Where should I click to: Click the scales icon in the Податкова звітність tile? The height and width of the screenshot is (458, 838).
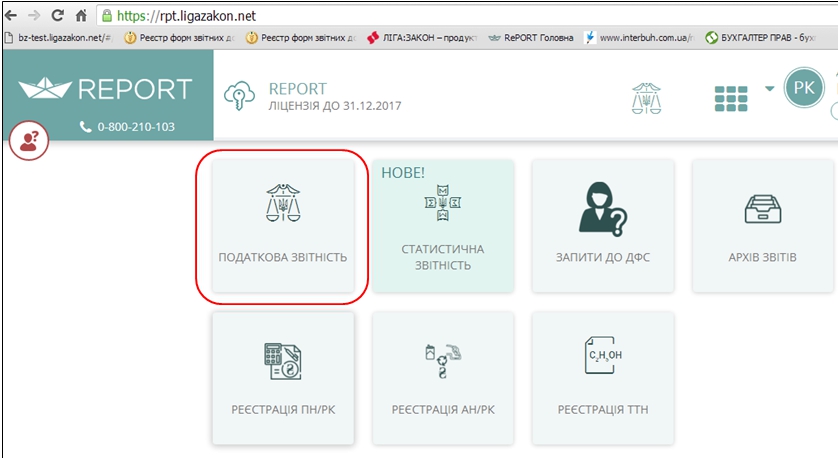pos(283,203)
